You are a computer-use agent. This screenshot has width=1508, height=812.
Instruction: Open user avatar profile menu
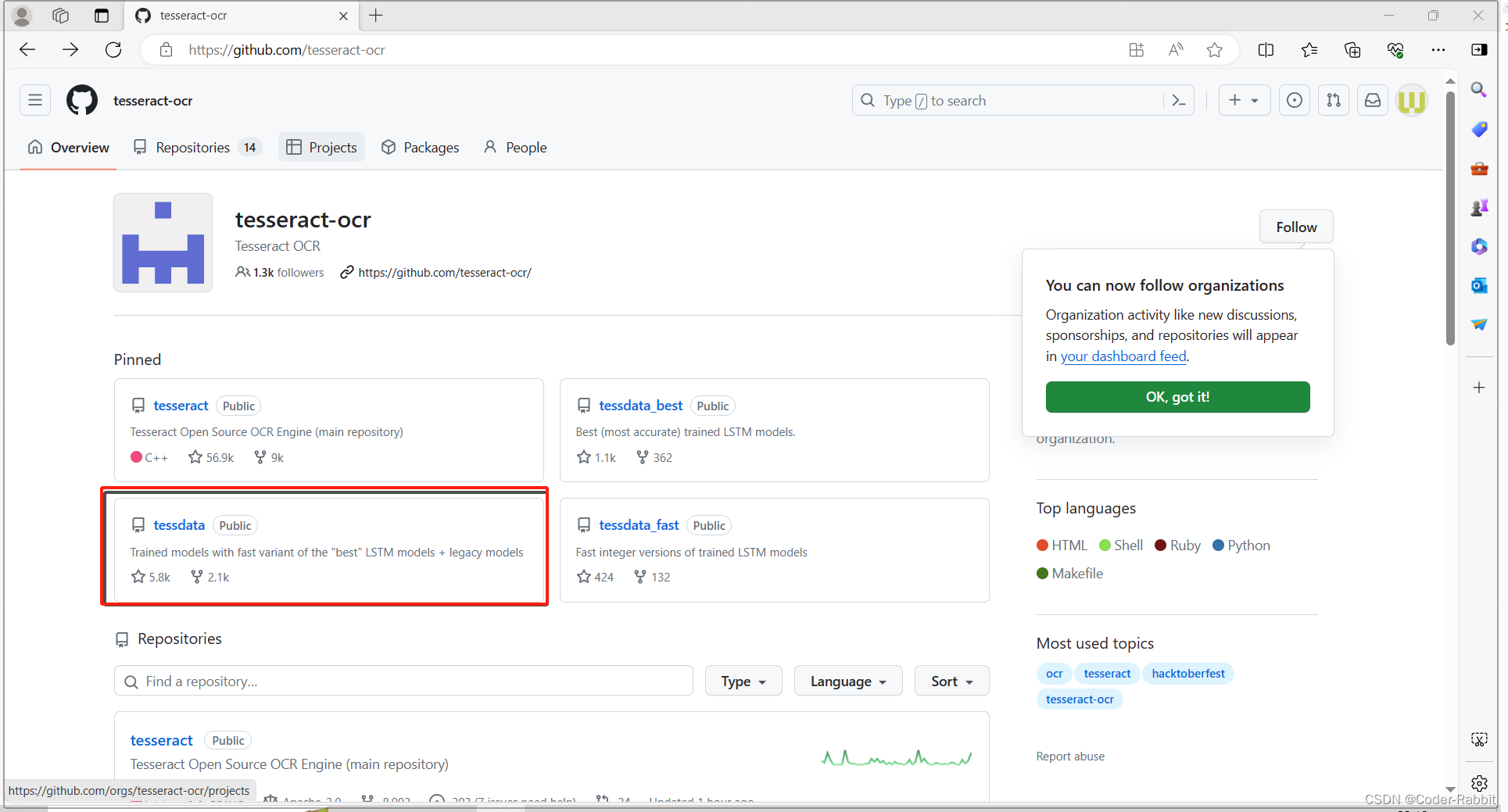[x=1412, y=100]
